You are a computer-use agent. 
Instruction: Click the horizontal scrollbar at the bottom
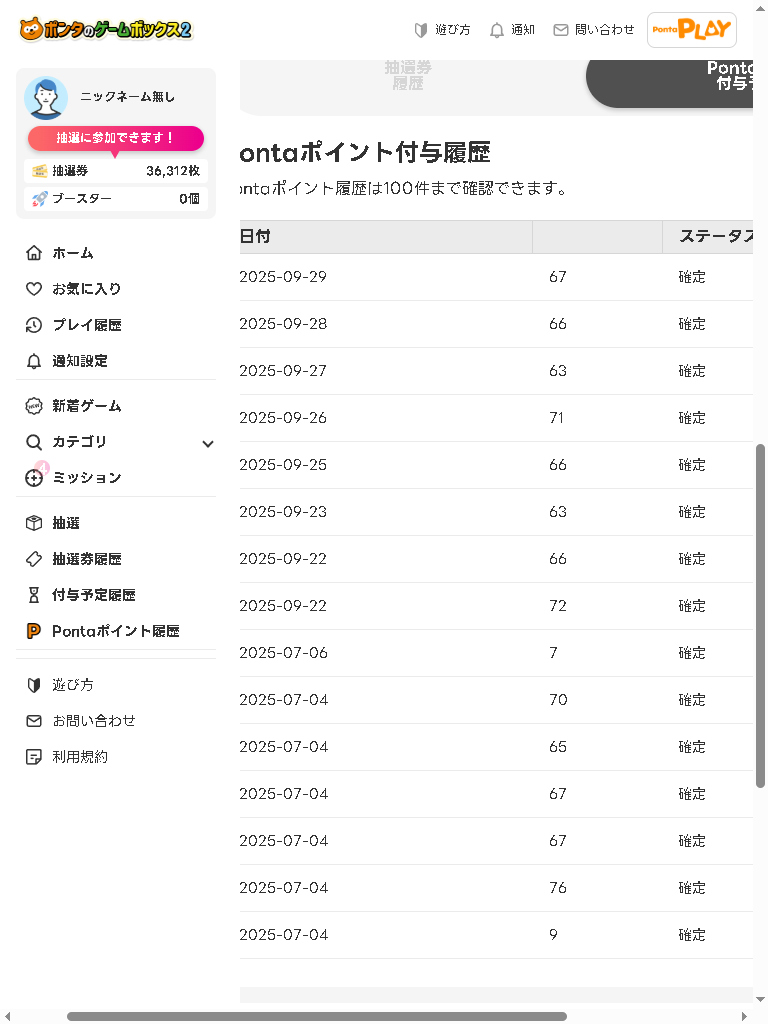point(316,1016)
